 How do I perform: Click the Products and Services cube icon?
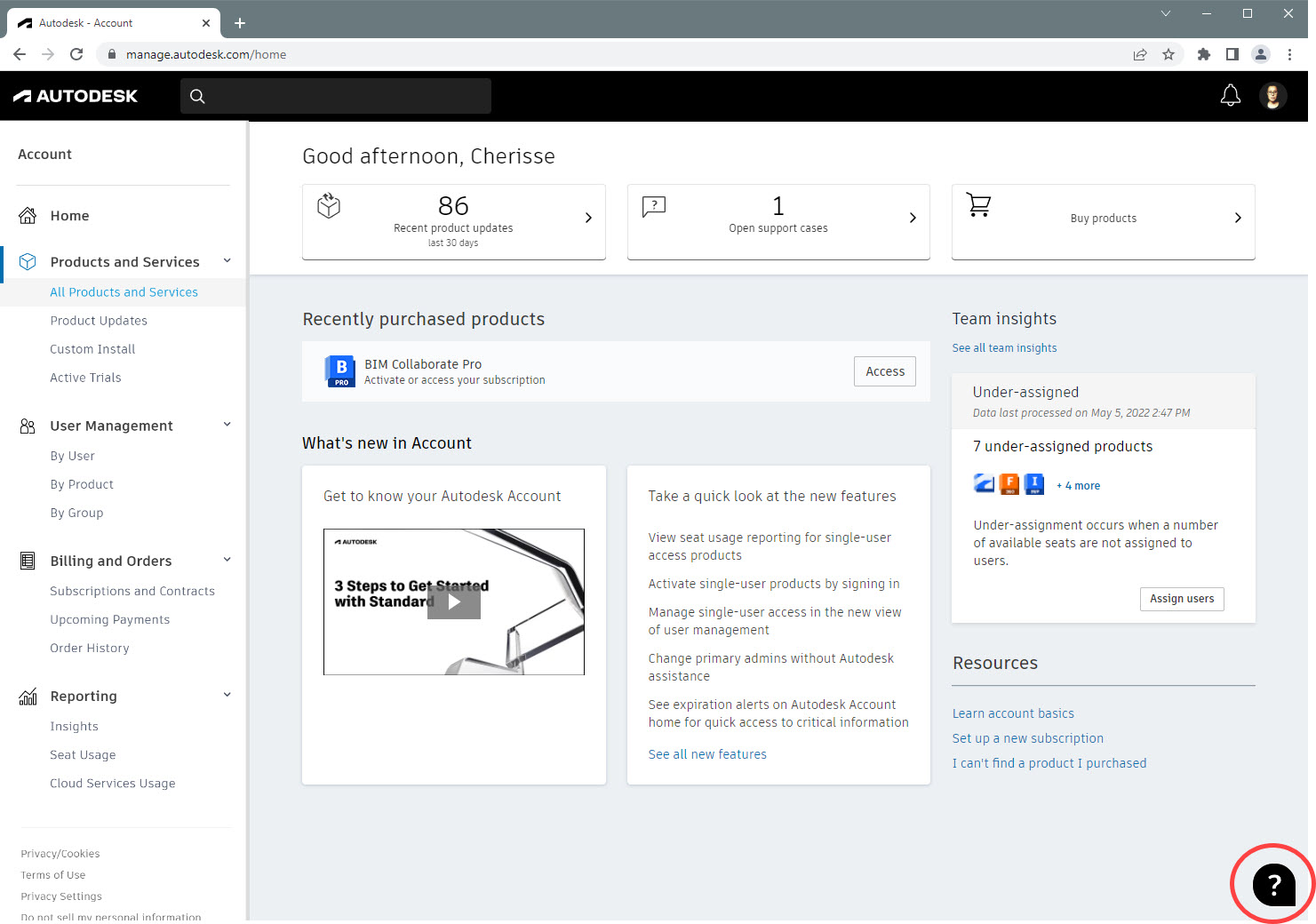28,261
